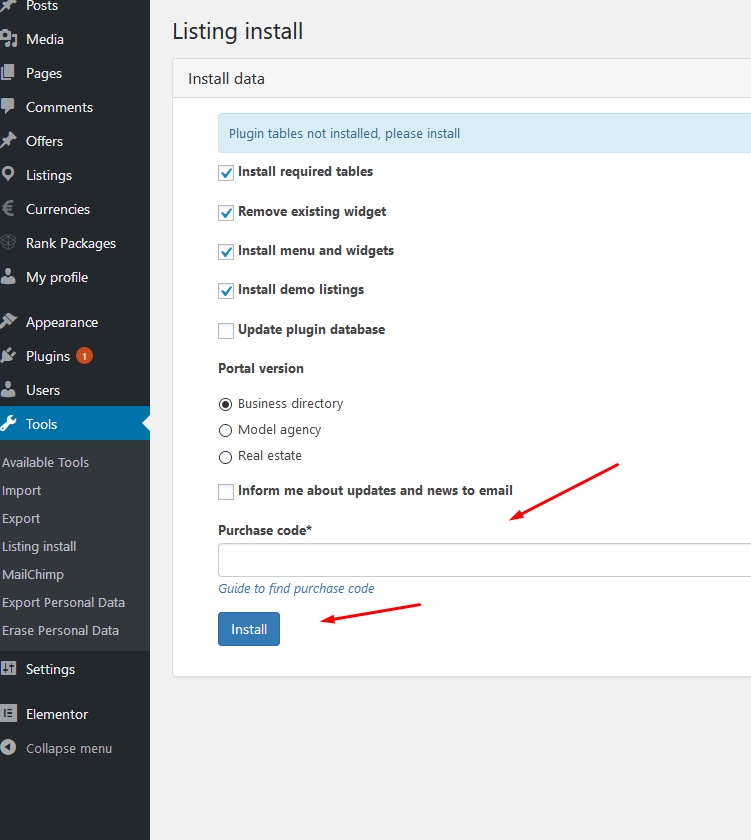The height and width of the screenshot is (840, 751).
Task: Open Guide to find purchase code link
Action: coord(296,588)
